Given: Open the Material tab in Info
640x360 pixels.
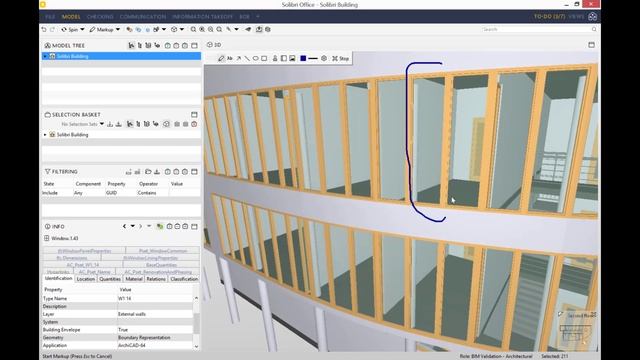Looking at the screenshot, I should coord(134,279).
